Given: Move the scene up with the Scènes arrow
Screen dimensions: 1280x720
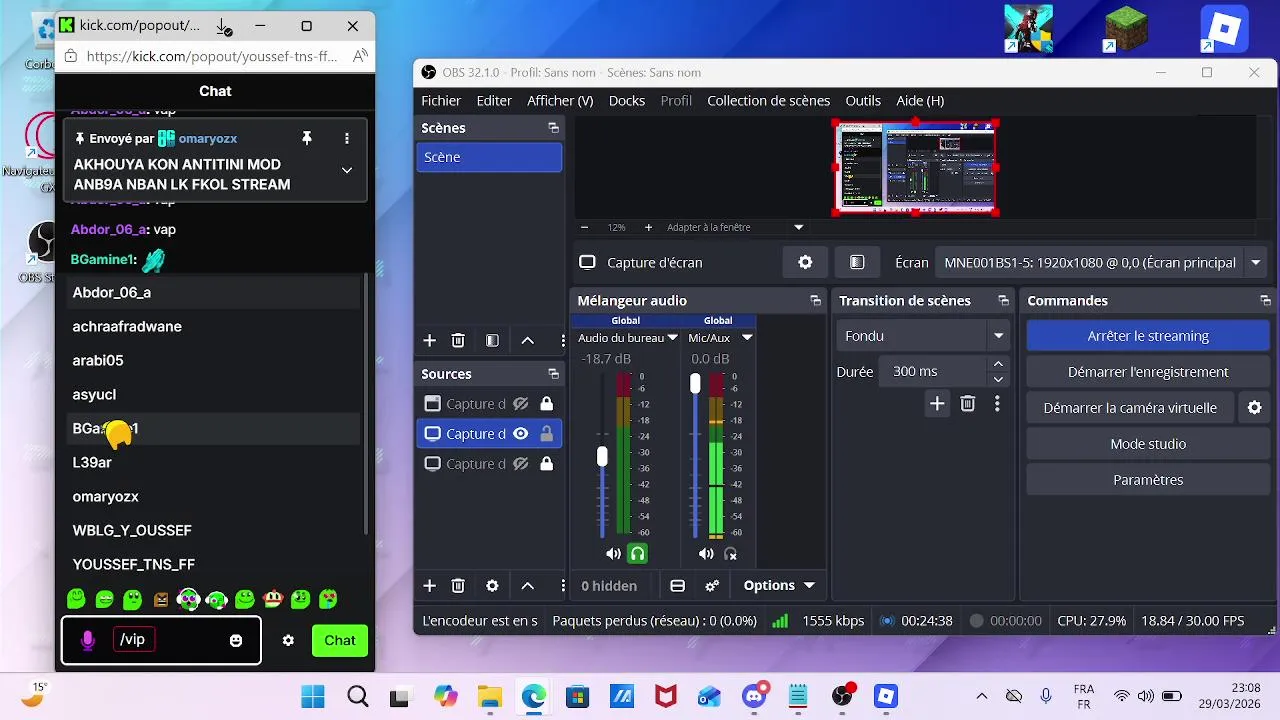Looking at the screenshot, I should click(x=527, y=341).
